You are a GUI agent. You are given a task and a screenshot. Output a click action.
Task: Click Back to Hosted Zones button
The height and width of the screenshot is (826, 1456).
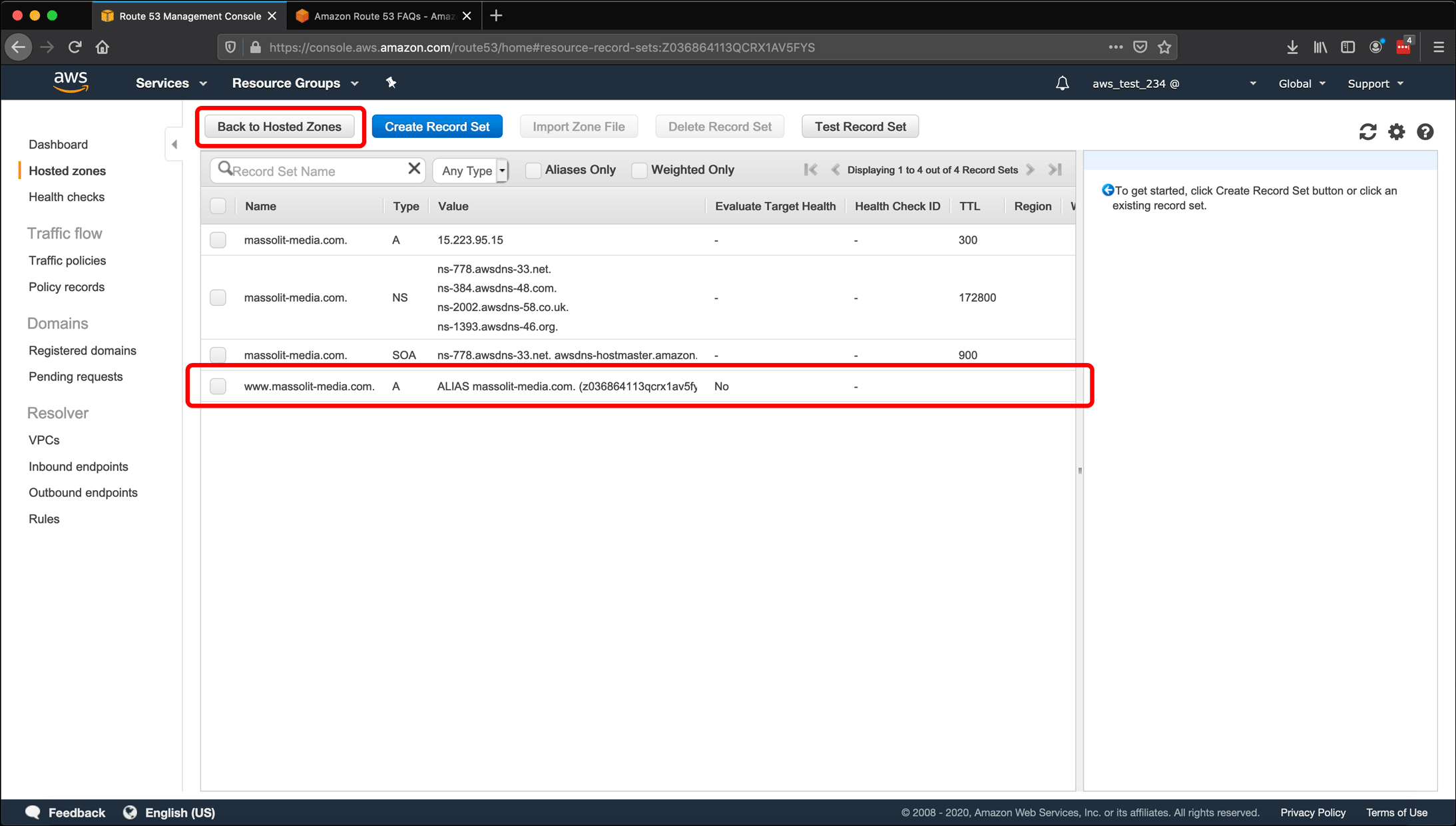[280, 127]
